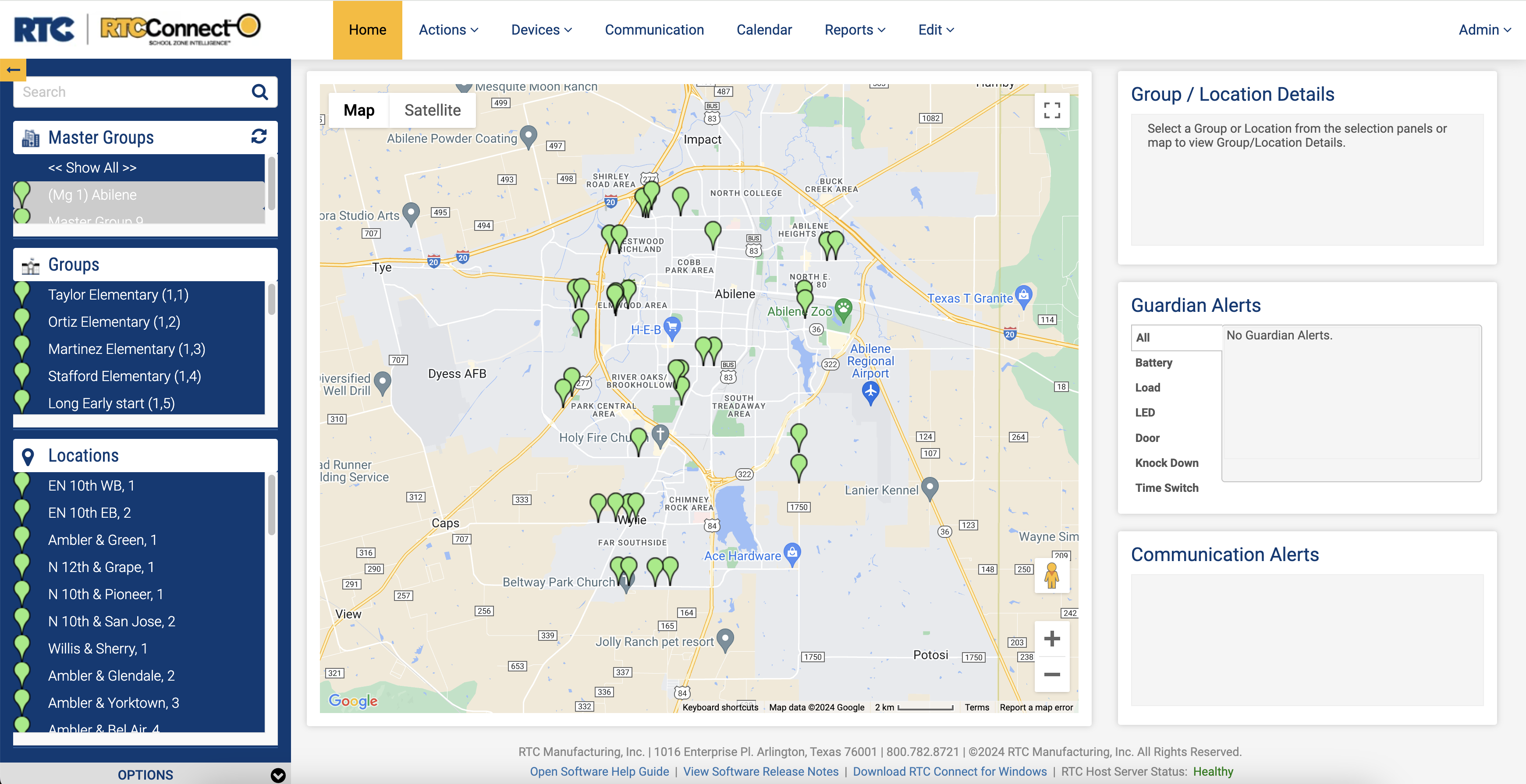
Task: Expand the OPTIONS panel chevron
Action: (278, 774)
